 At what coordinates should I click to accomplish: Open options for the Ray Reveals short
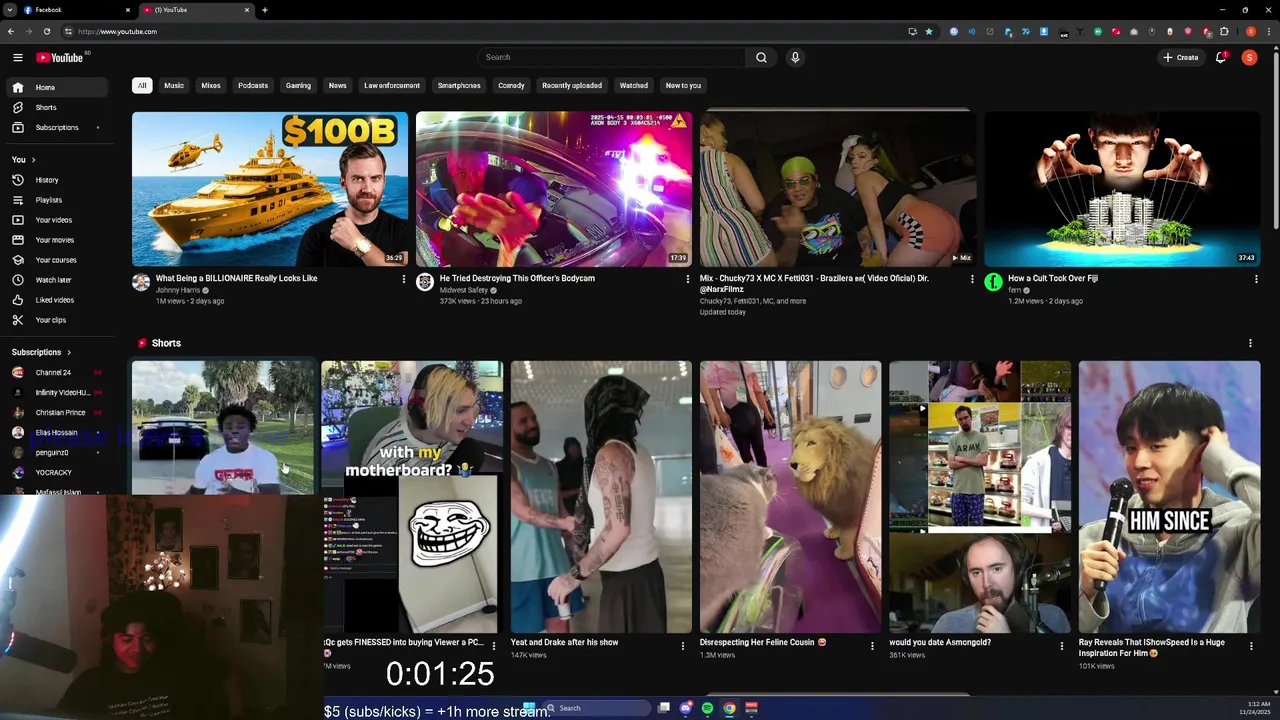pos(1251,646)
